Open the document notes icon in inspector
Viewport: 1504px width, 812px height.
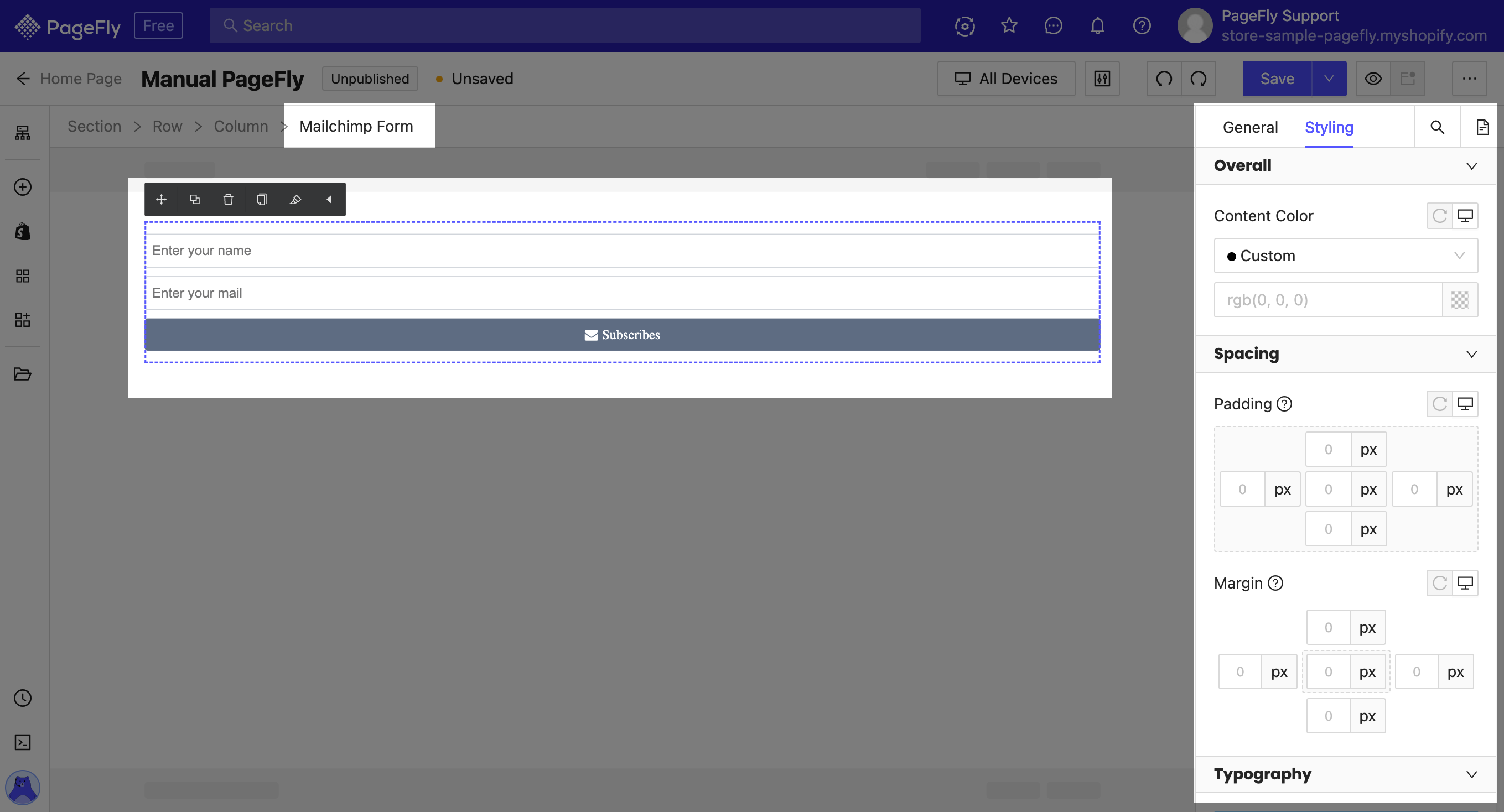coord(1482,127)
